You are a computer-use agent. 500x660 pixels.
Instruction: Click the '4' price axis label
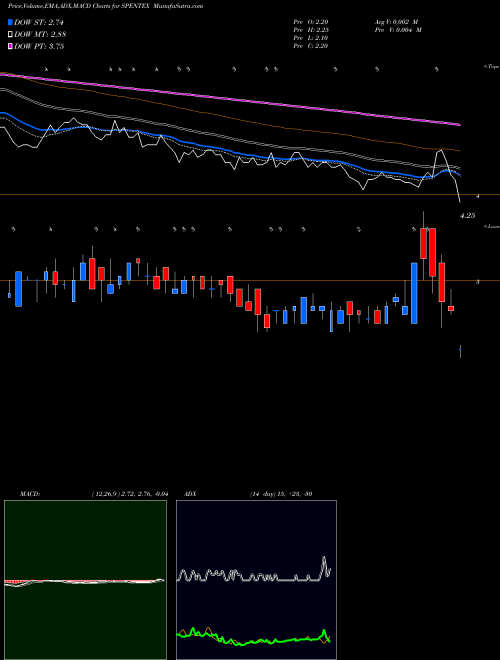click(x=478, y=196)
